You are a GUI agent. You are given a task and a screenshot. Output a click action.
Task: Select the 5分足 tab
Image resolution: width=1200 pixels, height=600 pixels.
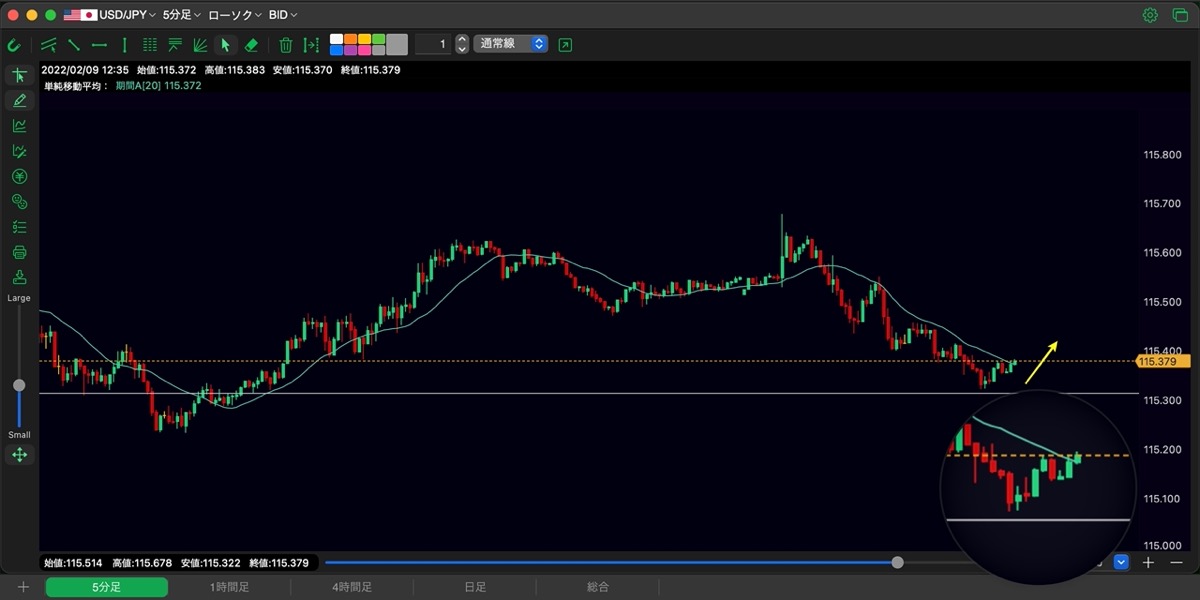pyautogui.click(x=106, y=588)
